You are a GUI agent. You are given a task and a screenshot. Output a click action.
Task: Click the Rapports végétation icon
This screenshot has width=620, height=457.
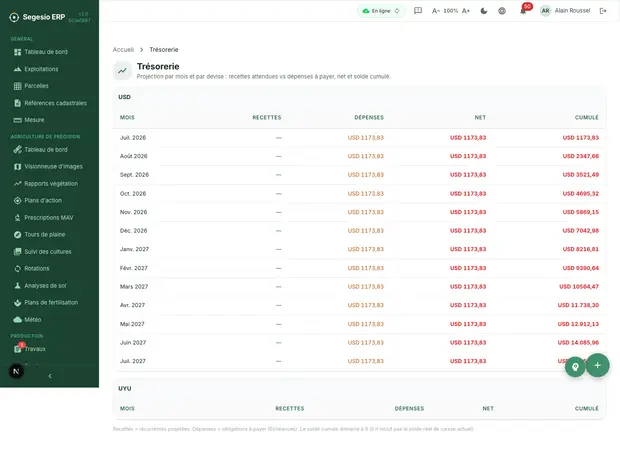pyautogui.click(x=17, y=183)
